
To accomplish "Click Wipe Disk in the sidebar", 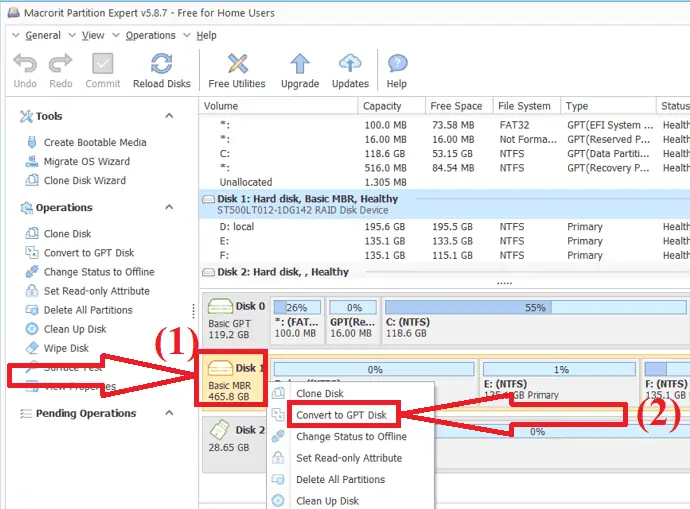I will point(66,348).
